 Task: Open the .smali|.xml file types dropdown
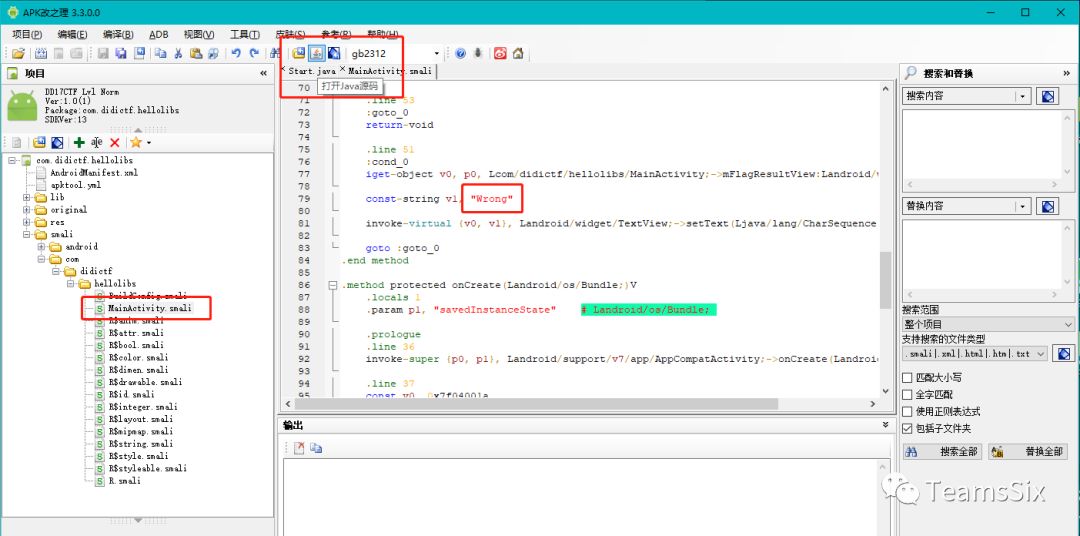[x=1040, y=353]
